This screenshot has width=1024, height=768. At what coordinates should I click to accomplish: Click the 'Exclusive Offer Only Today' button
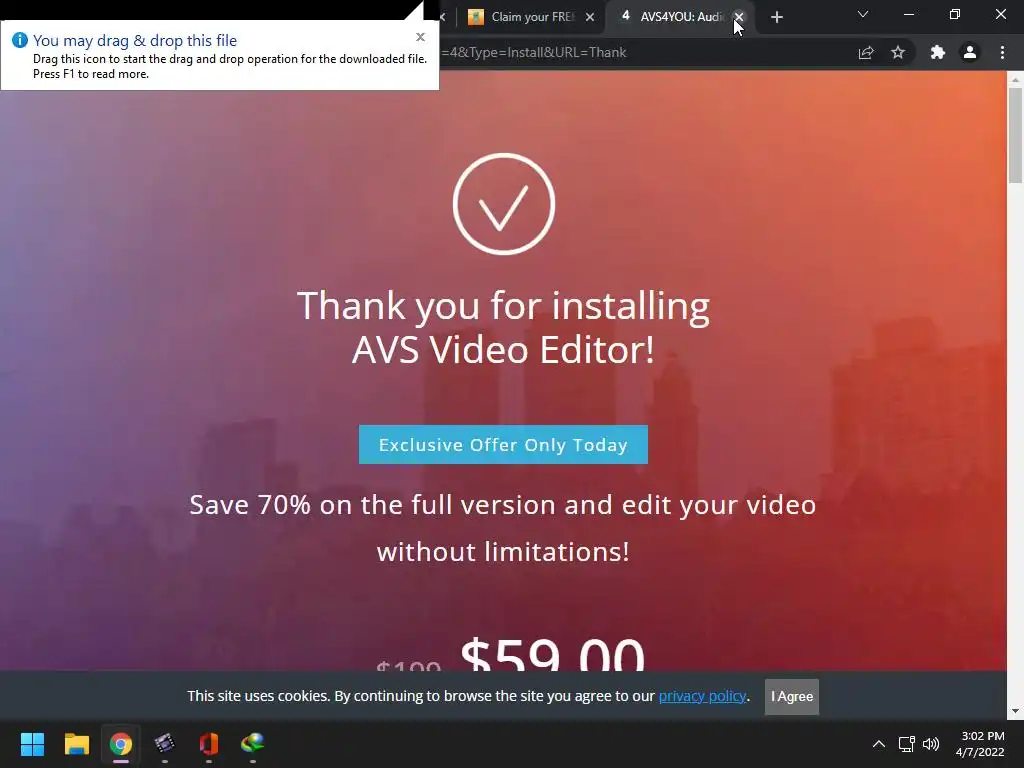click(x=503, y=445)
